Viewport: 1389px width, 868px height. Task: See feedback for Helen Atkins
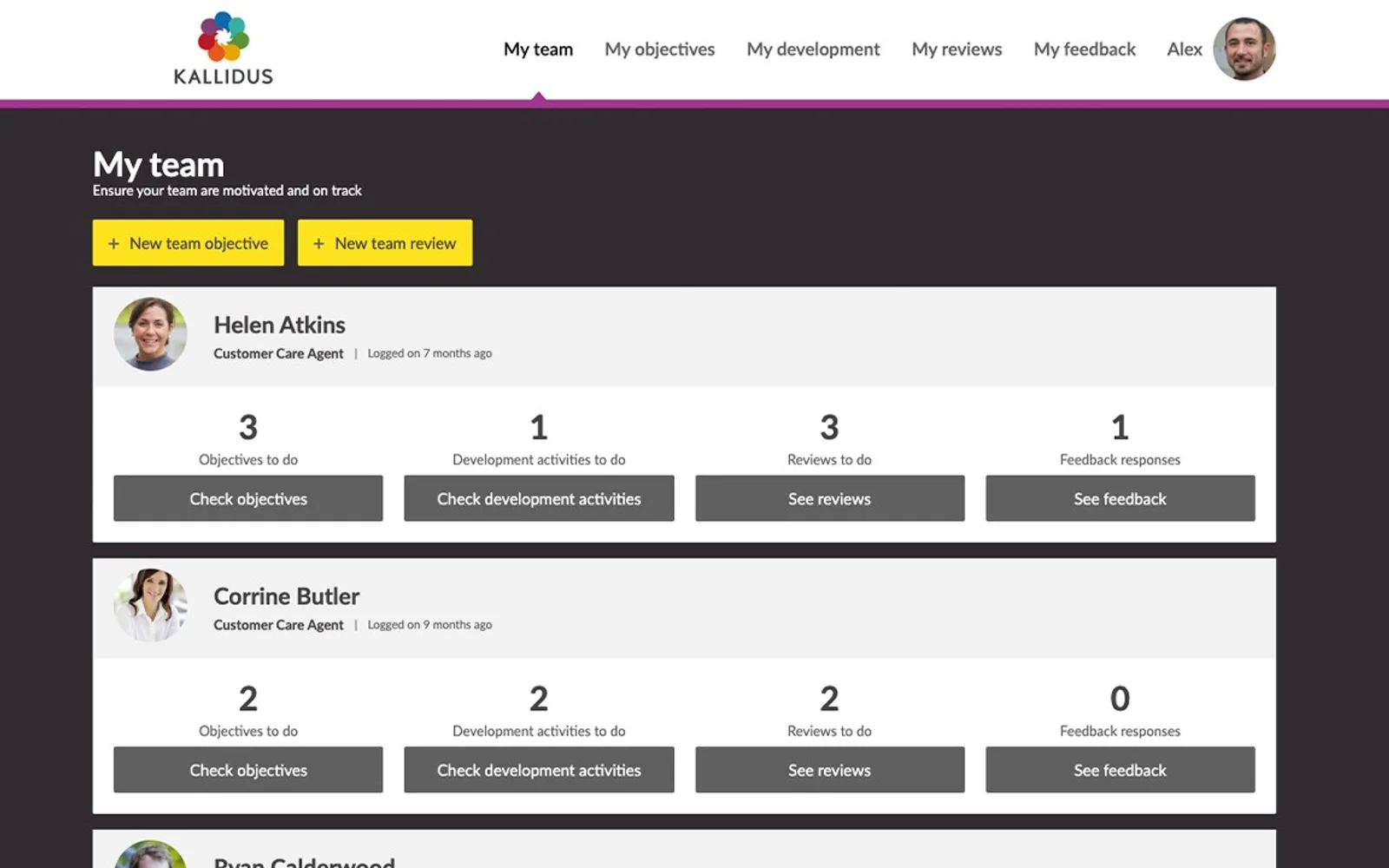(1120, 498)
